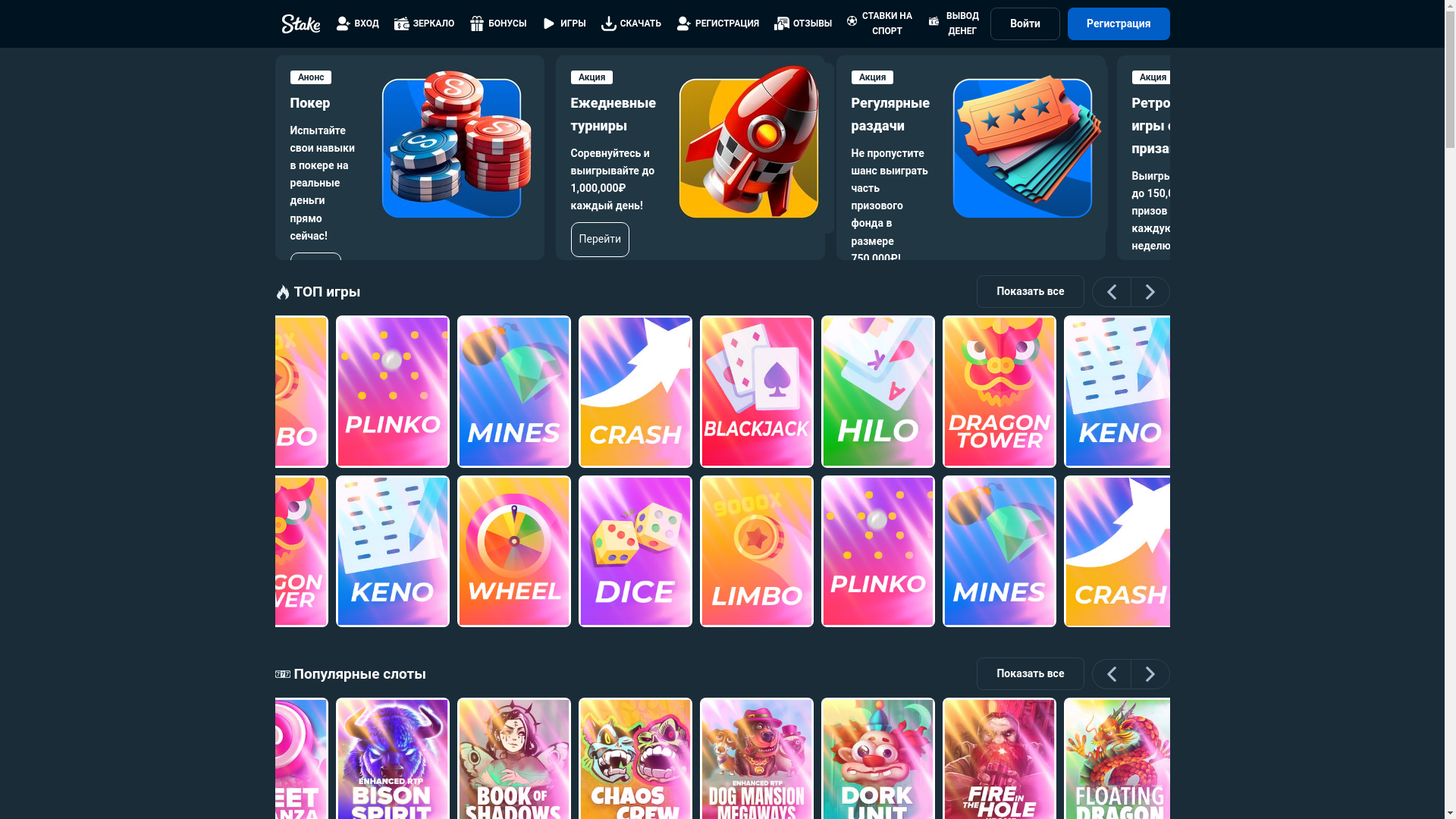Open Keno game in first row
Screen dimensions: 1456x819
tap(1117, 391)
